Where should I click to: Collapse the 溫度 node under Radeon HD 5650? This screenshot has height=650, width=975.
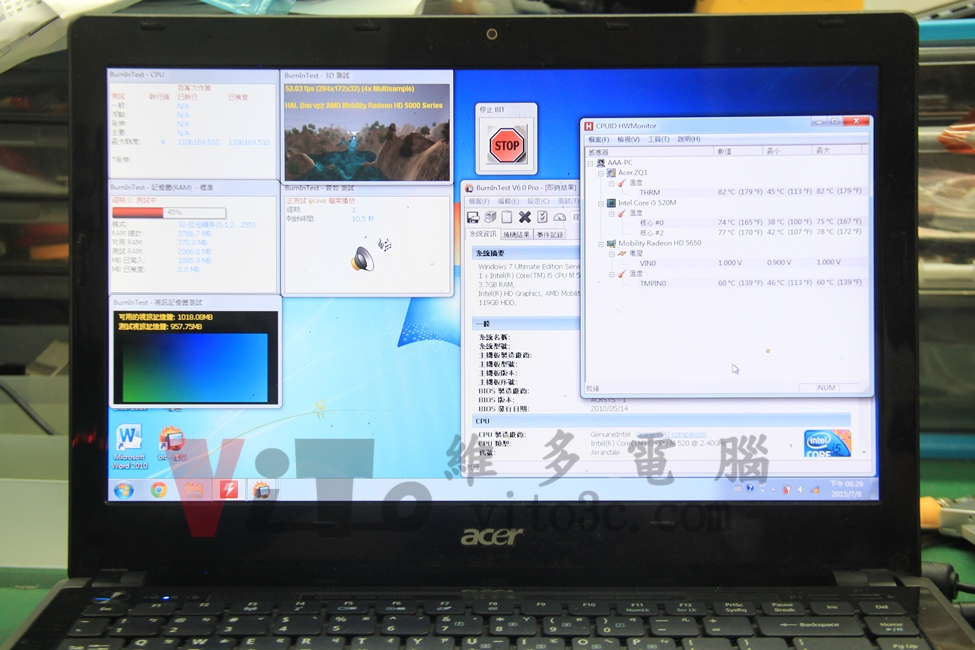tap(611, 274)
